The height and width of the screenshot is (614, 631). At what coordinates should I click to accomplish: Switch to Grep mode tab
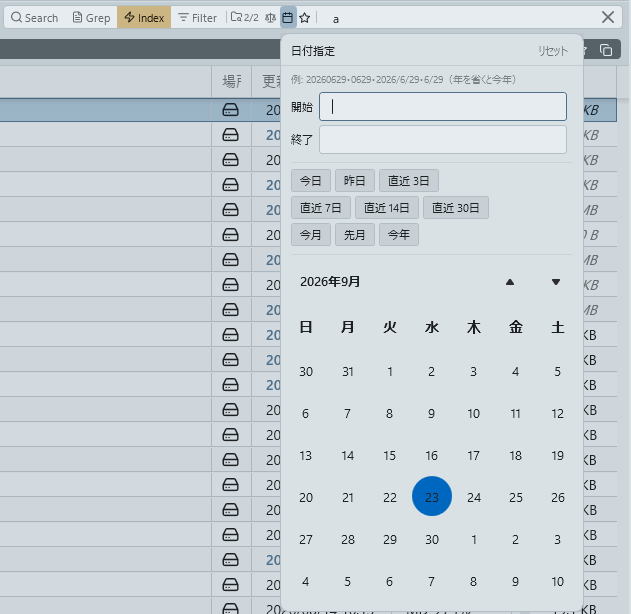pos(91,18)
